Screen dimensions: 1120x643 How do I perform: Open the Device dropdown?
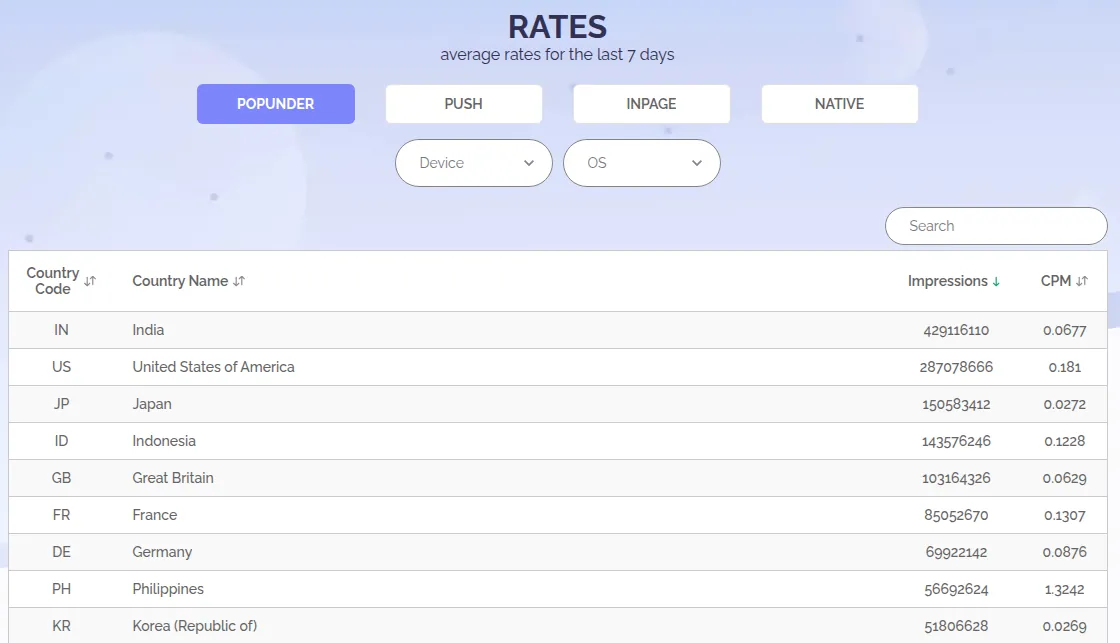click(x=474, y=163)
